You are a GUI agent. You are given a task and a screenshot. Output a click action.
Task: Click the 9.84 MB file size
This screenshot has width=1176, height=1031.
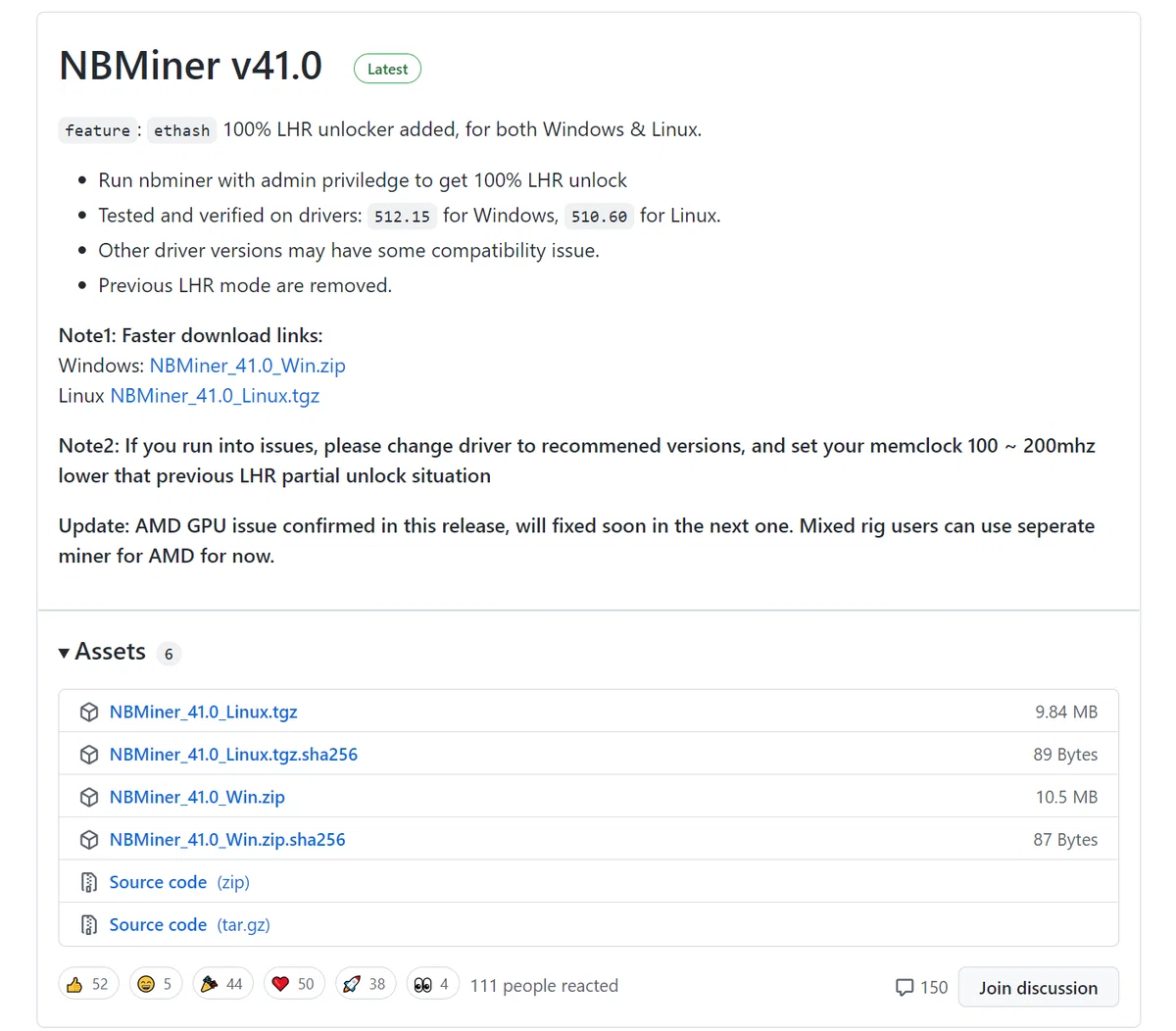tap(1066, 712)
